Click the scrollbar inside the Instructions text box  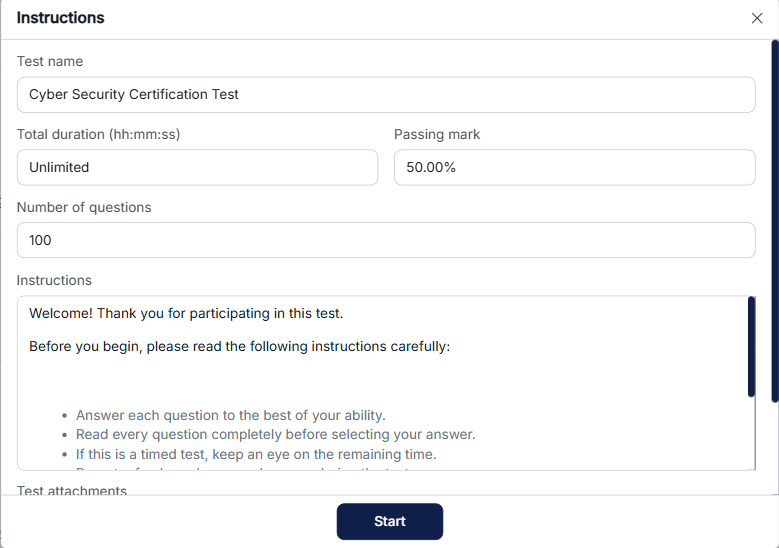point(751,347)
